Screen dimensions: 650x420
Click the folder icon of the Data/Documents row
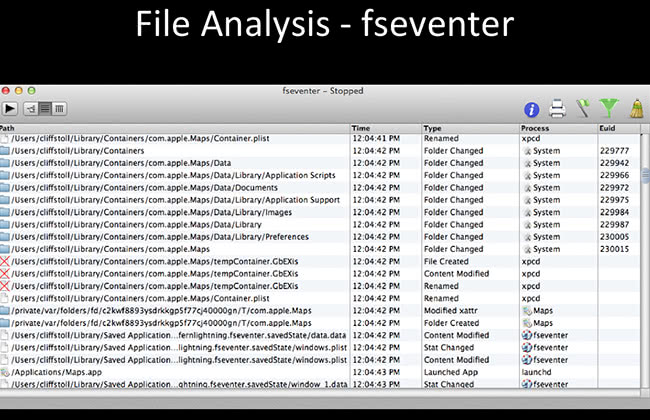click(x=5, y=187)
